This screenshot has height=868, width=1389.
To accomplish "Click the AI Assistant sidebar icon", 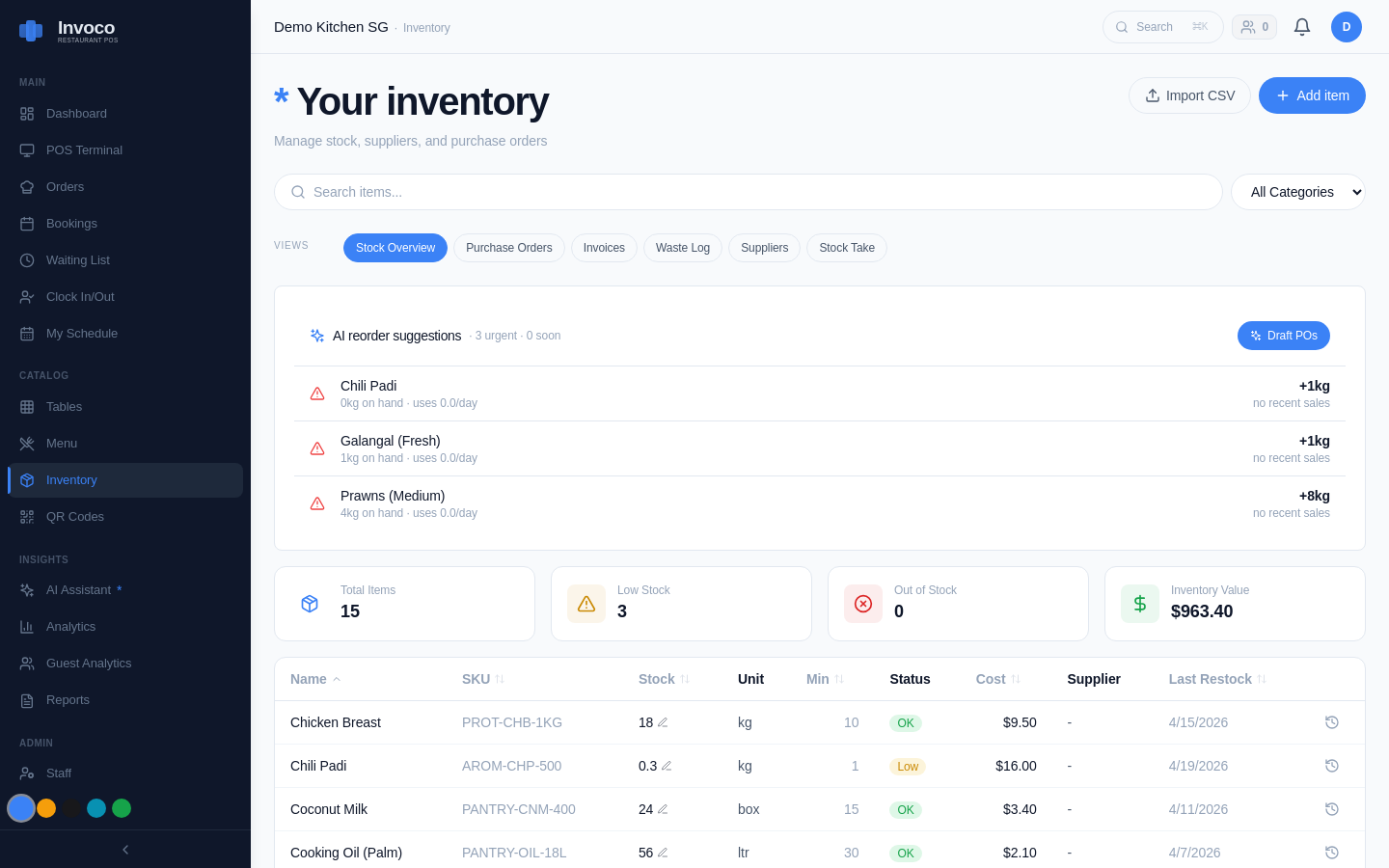I will click(x=26, y=589).
